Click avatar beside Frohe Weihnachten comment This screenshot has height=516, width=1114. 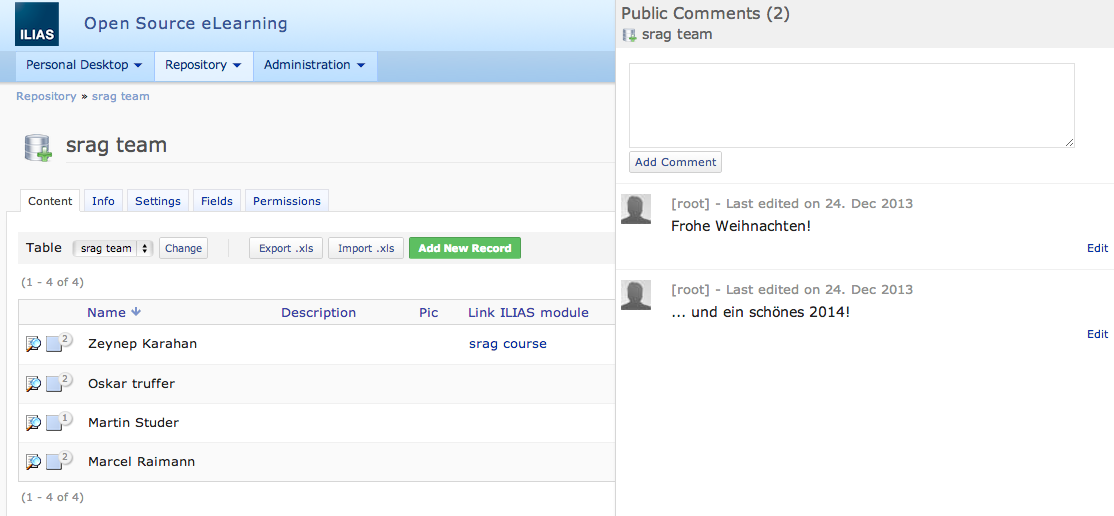(x=636, y=209)
